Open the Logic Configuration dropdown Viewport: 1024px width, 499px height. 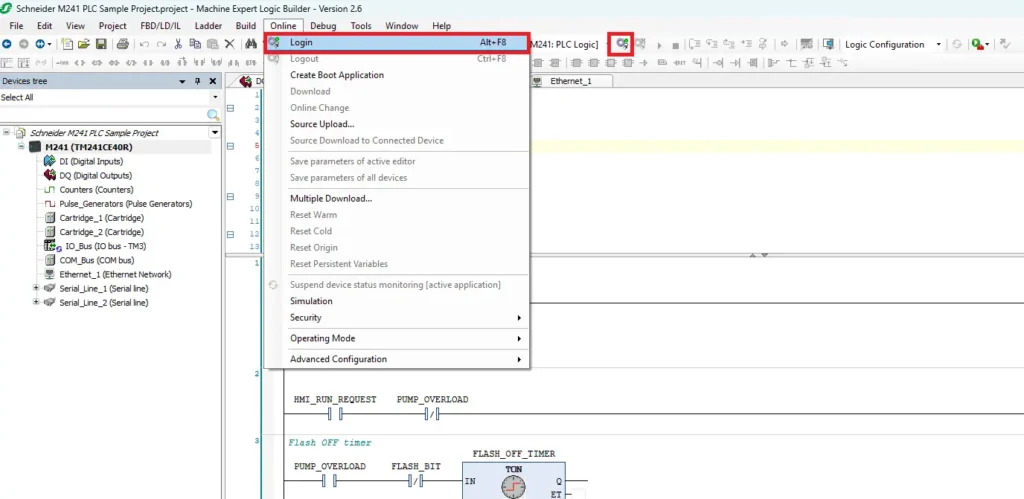coord(938,44)
